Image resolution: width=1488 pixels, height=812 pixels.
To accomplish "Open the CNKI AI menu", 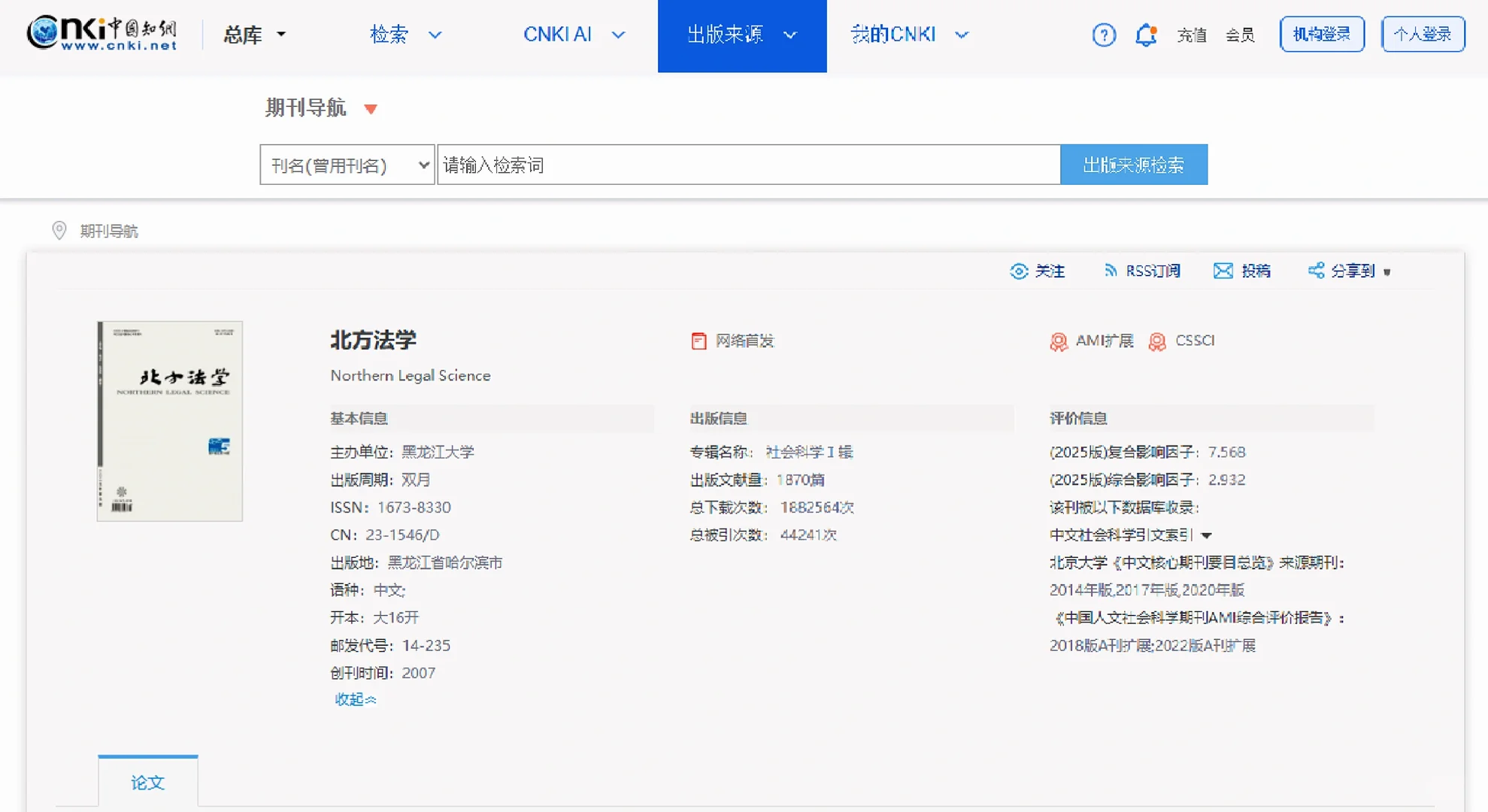I will pyautogui.click(x=557, y=35).
